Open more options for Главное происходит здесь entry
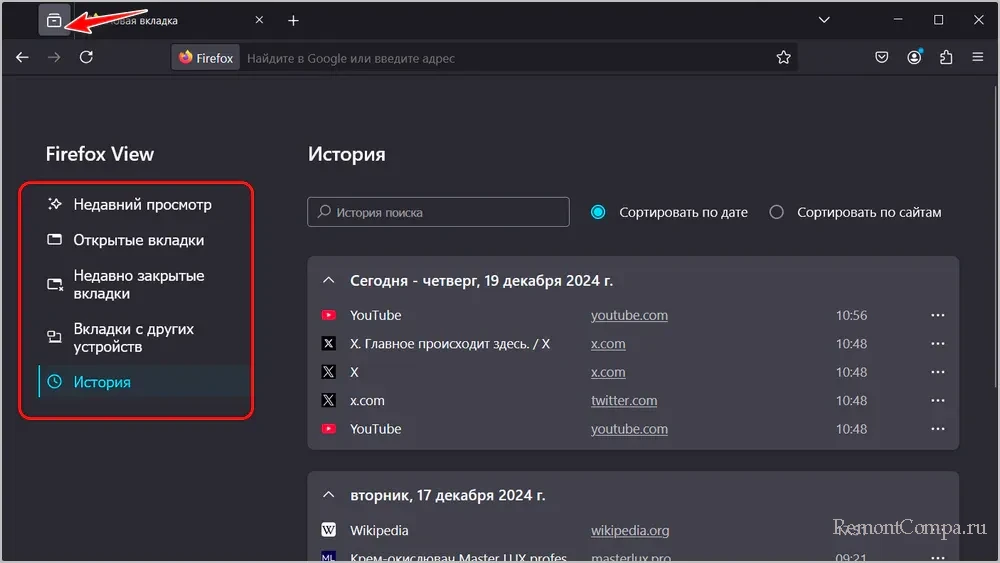 pos(938,344)
